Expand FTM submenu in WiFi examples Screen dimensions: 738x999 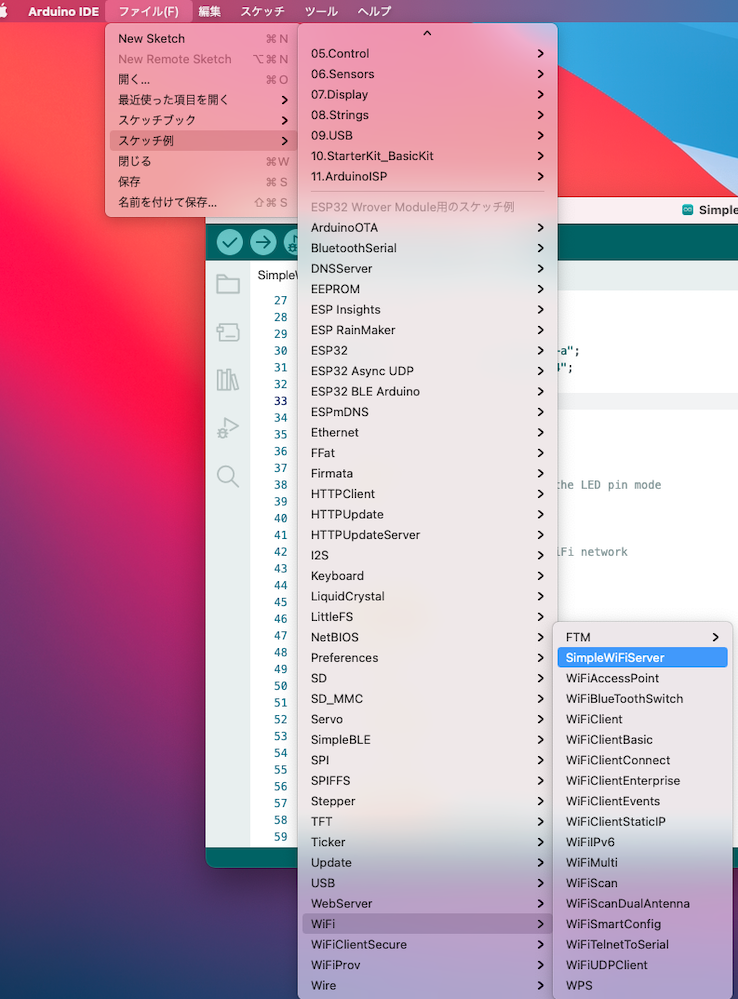[642, 637]
